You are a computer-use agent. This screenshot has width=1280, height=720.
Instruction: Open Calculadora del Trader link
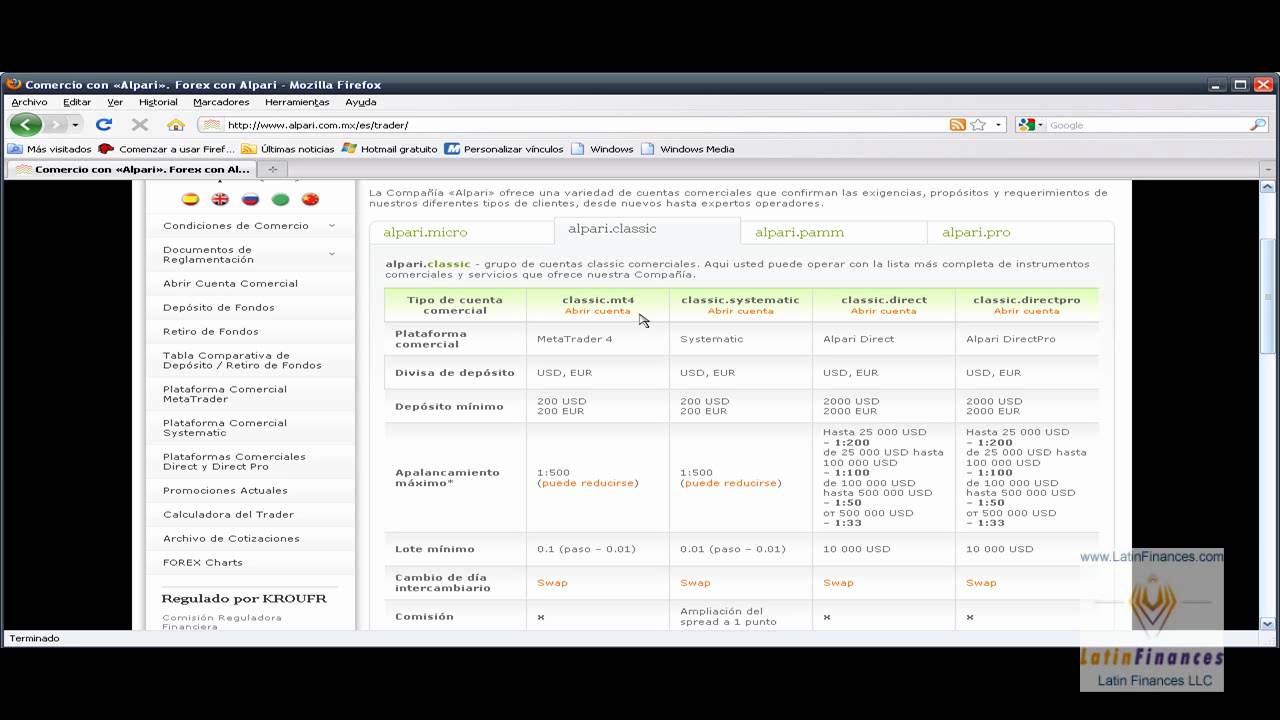click(228, 515)
